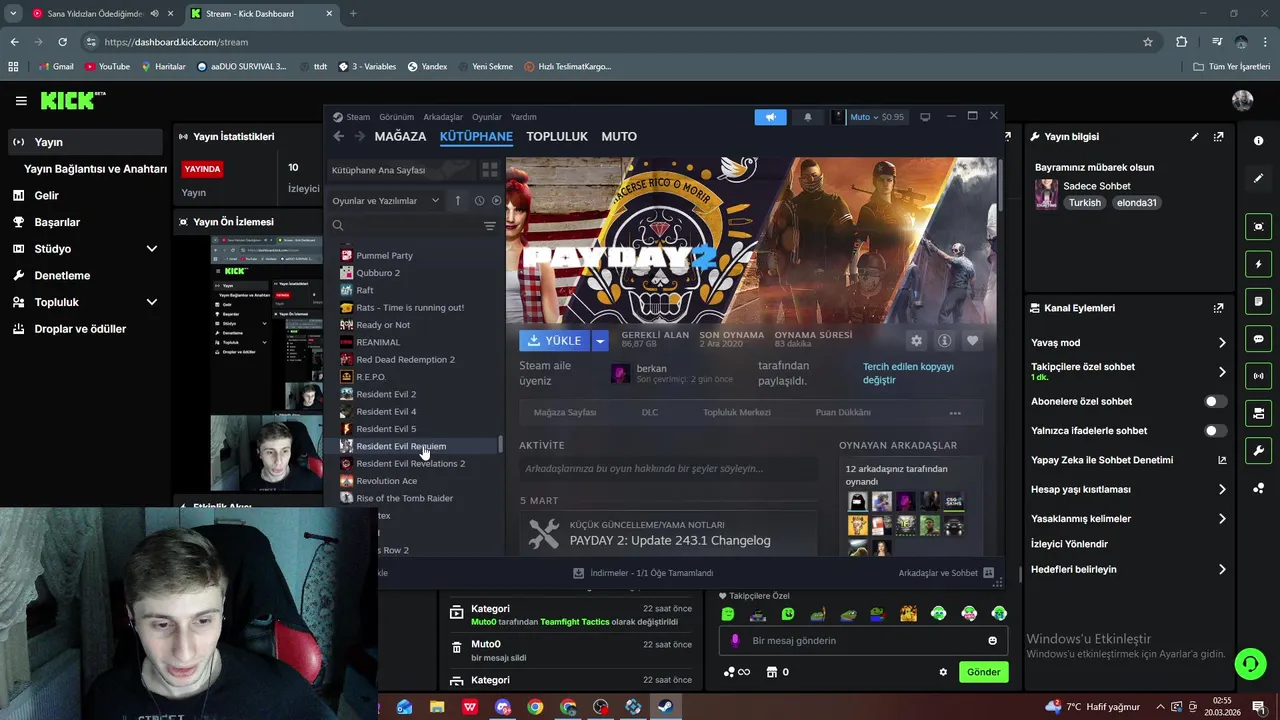Edit stream info with pencil in Yayın bilgisi

1194,137
